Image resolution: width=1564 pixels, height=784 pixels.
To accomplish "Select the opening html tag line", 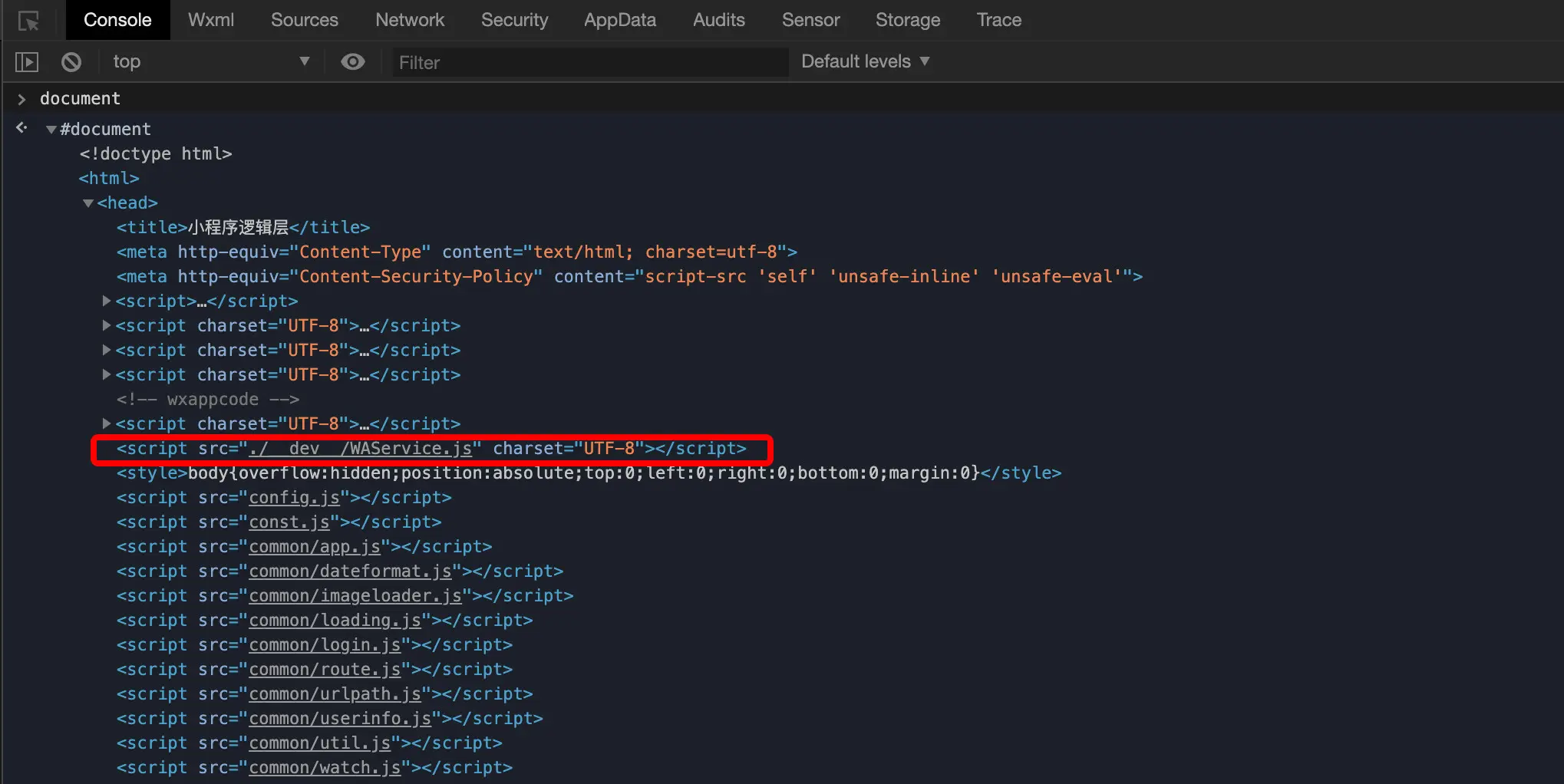I will (x=109, y=179).
